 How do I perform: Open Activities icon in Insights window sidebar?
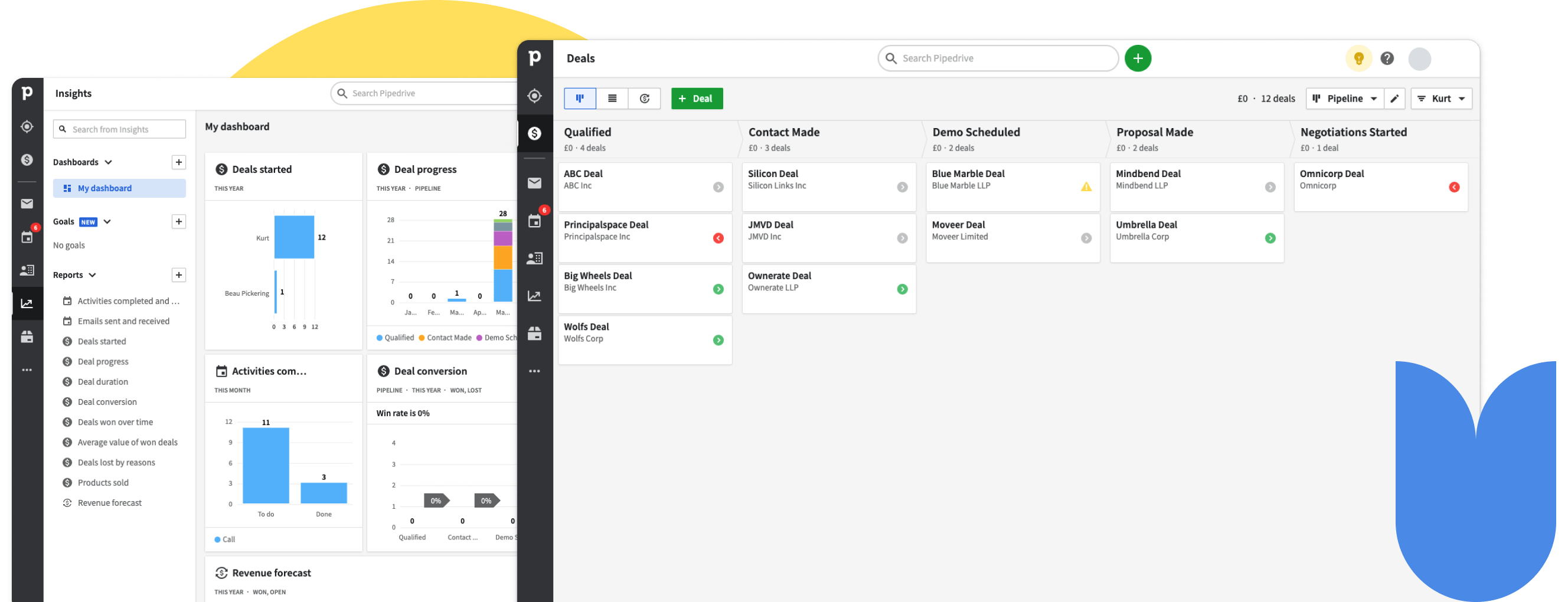coord(27,237)
